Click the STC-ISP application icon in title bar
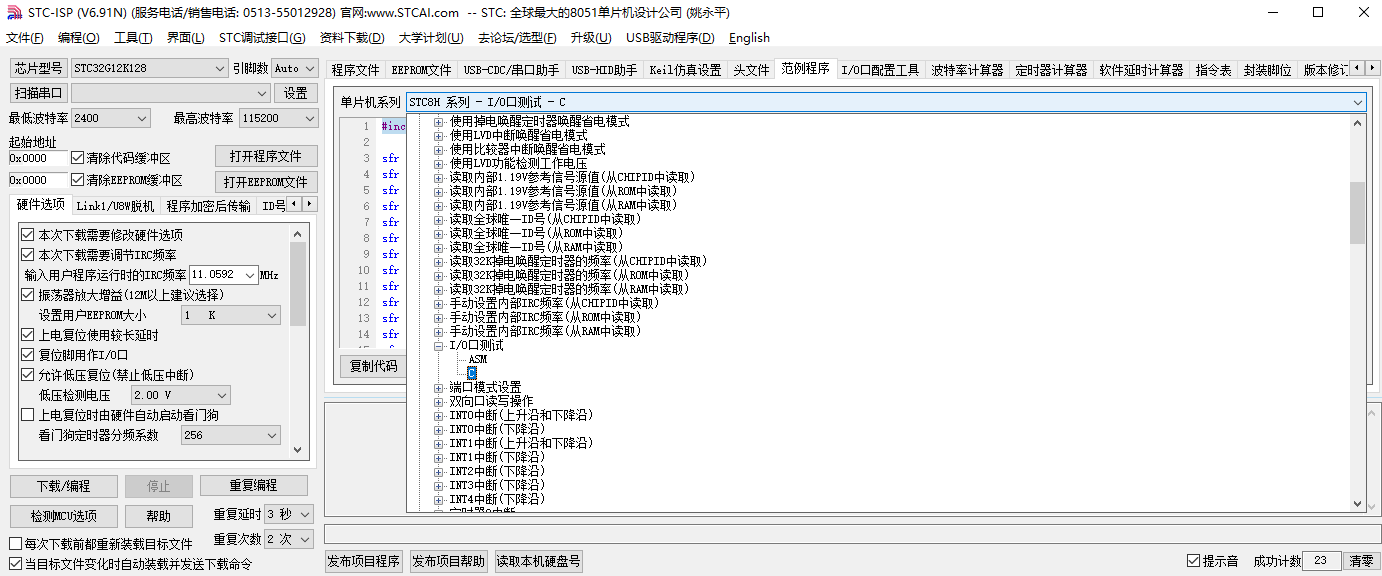Viewport: 1382px width, 576px height. coord(13,13)
